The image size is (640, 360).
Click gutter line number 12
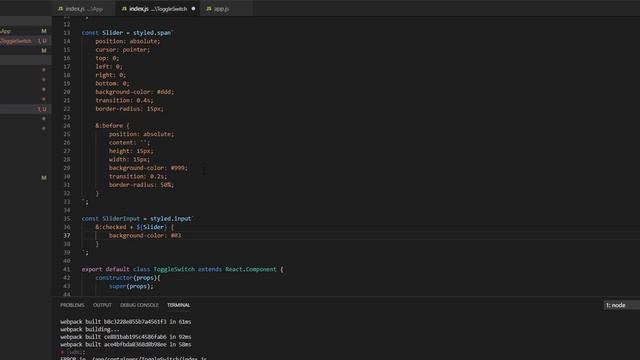(67, 24)
